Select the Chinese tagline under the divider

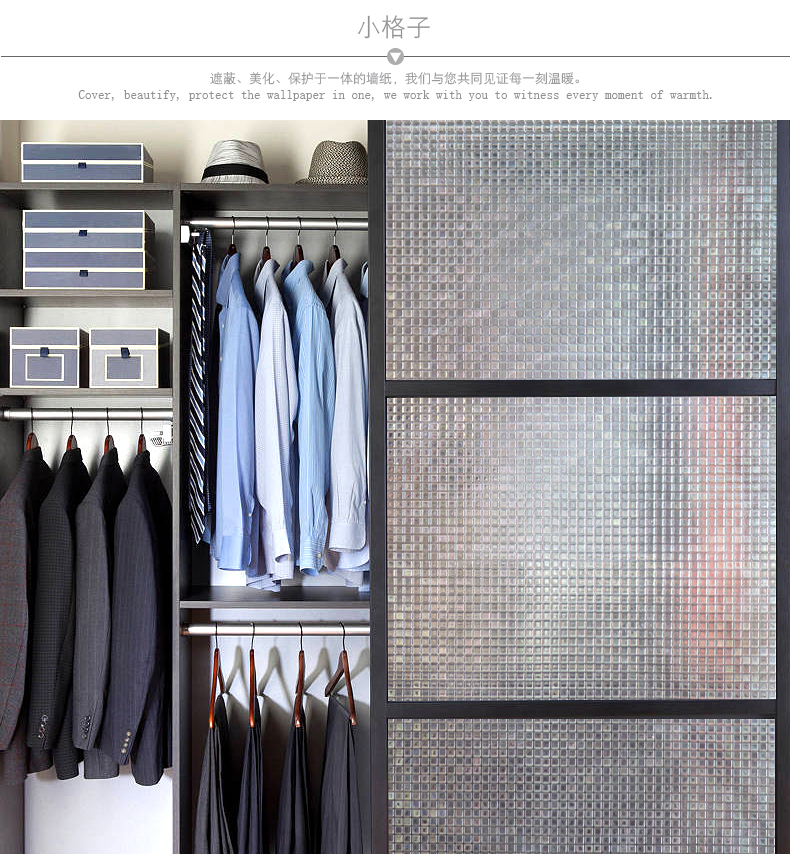coord(395,78)
